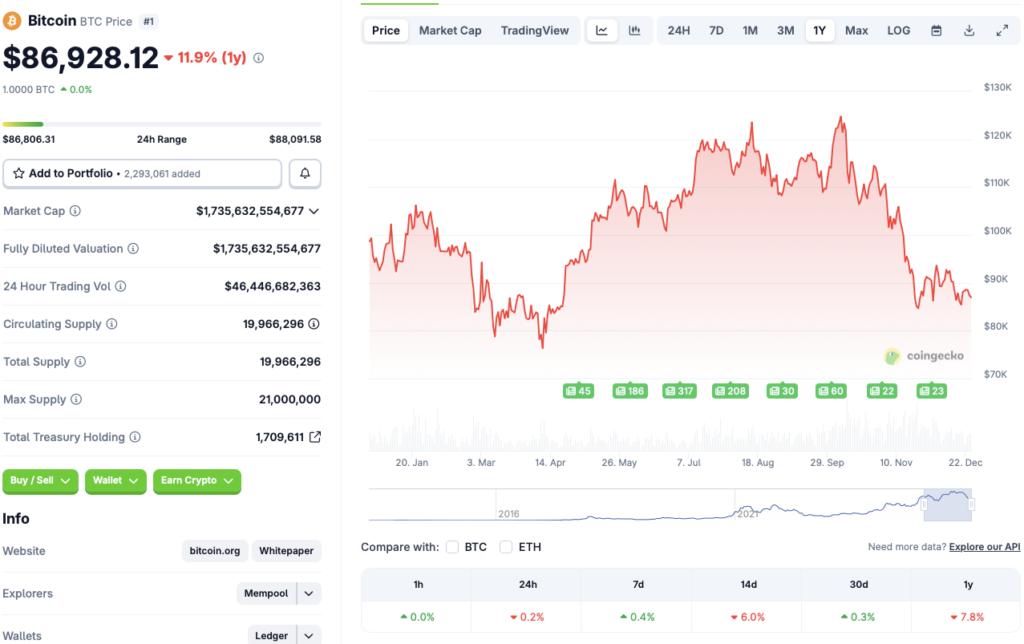Switch to line chart view icon
Viewport: 1024px width, 644px height.
point(602,31)
